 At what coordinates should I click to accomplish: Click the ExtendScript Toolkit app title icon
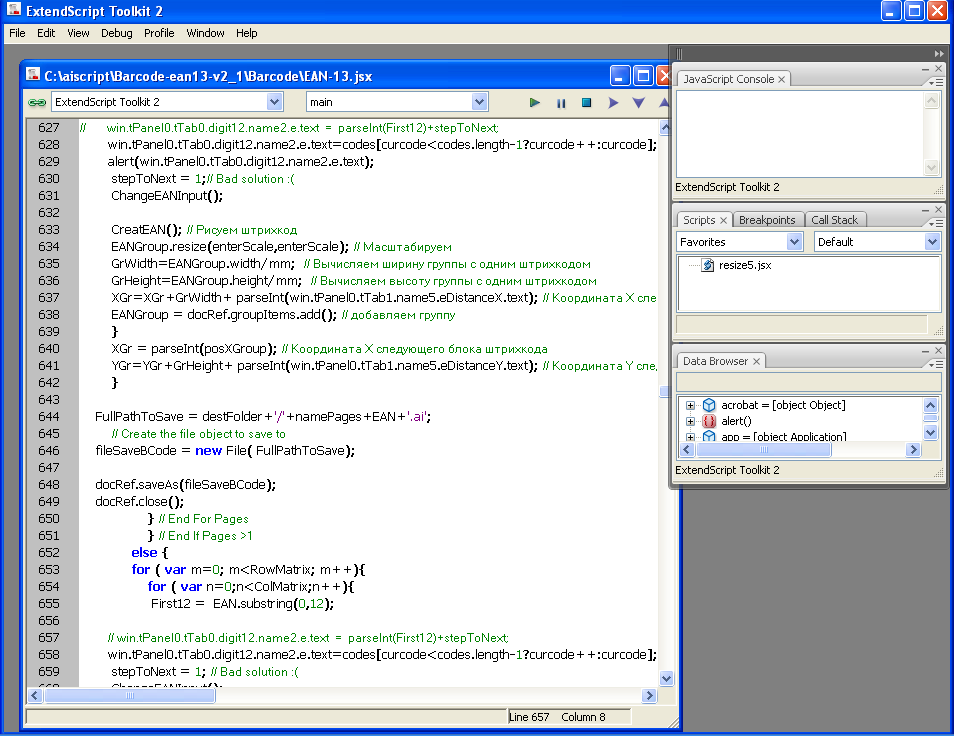point(13,10)
